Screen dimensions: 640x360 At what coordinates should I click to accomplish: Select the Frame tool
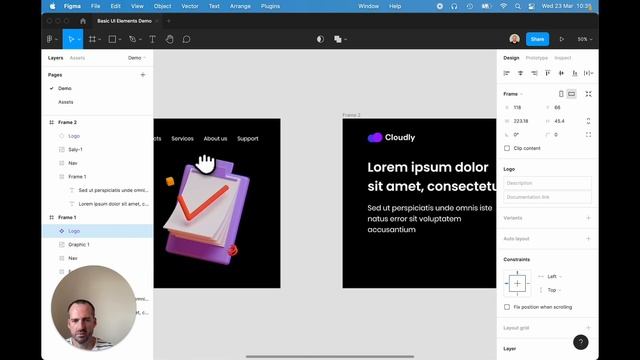point(93,39)
